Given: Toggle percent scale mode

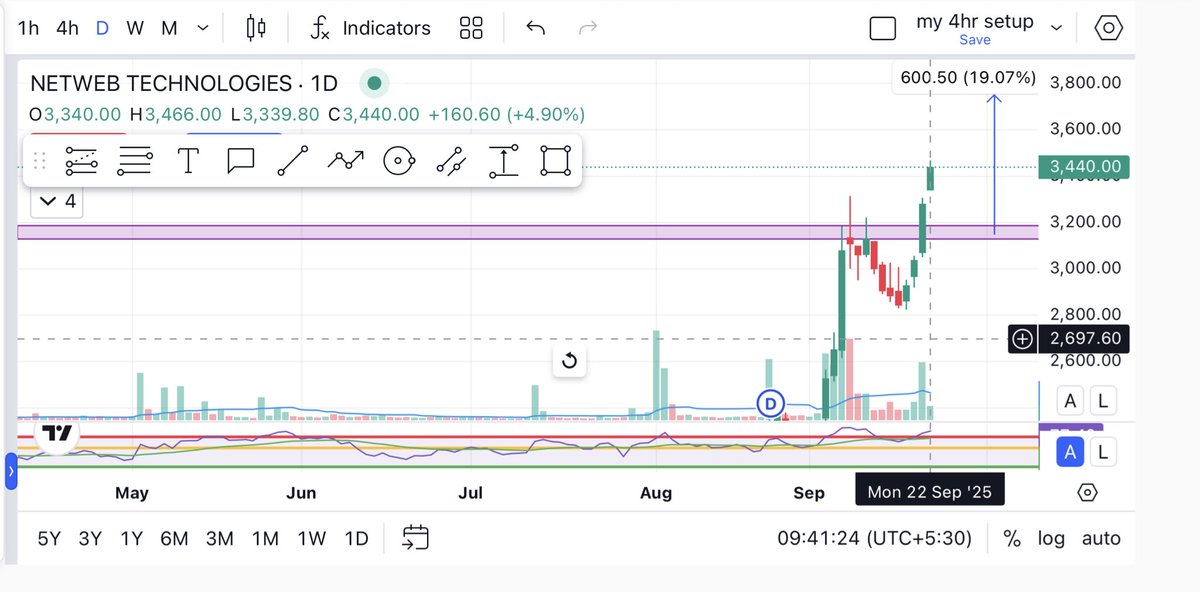Looking at the screenshot, I should pos(1012,539).
